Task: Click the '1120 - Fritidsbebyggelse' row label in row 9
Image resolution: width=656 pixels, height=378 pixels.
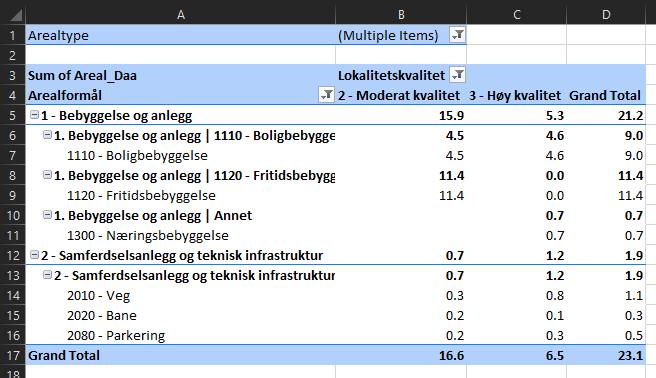Action: pyautogui.click(x=141, y=195)
